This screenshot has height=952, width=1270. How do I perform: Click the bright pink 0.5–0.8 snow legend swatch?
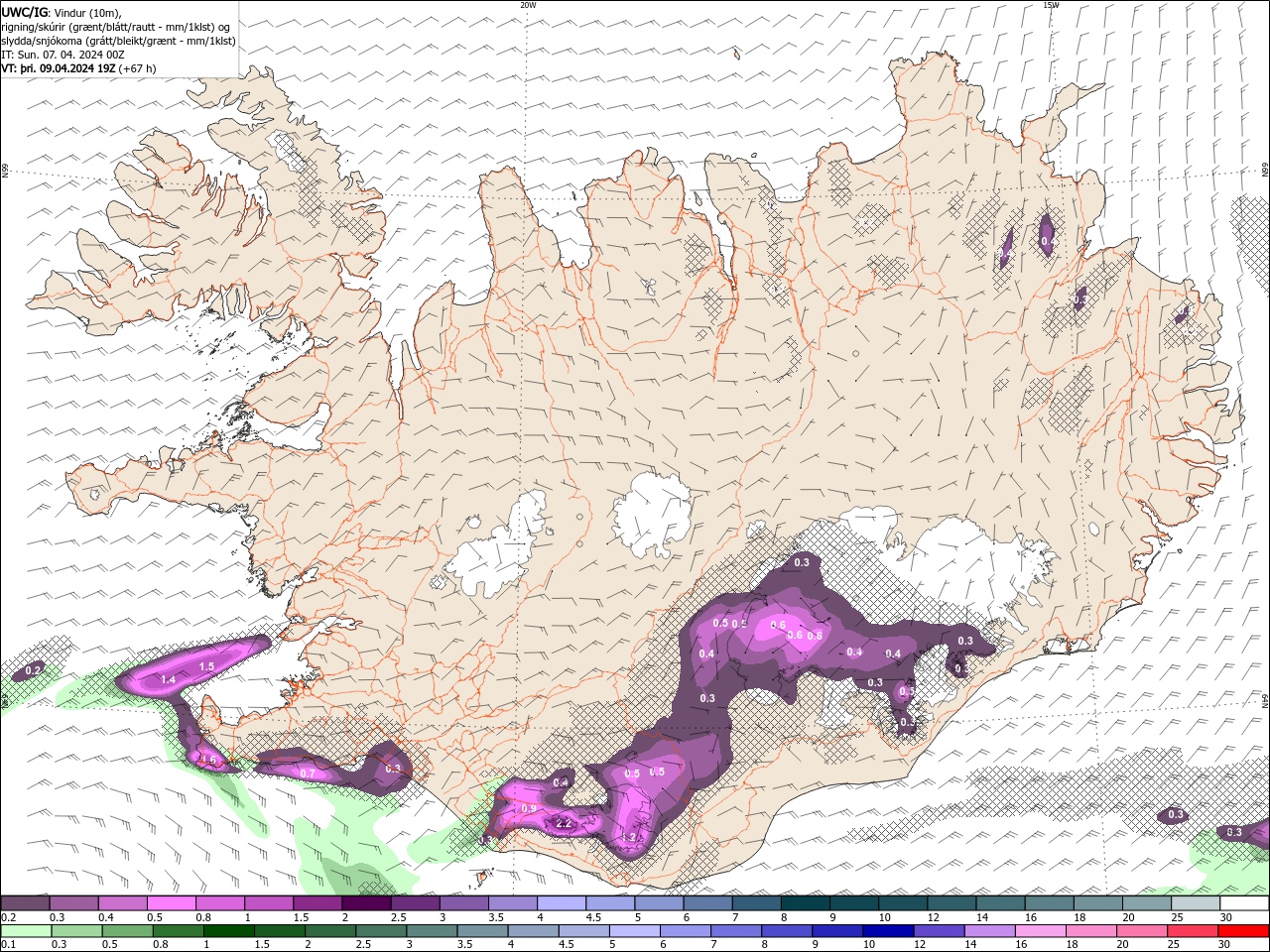click(x=171, y=903)
